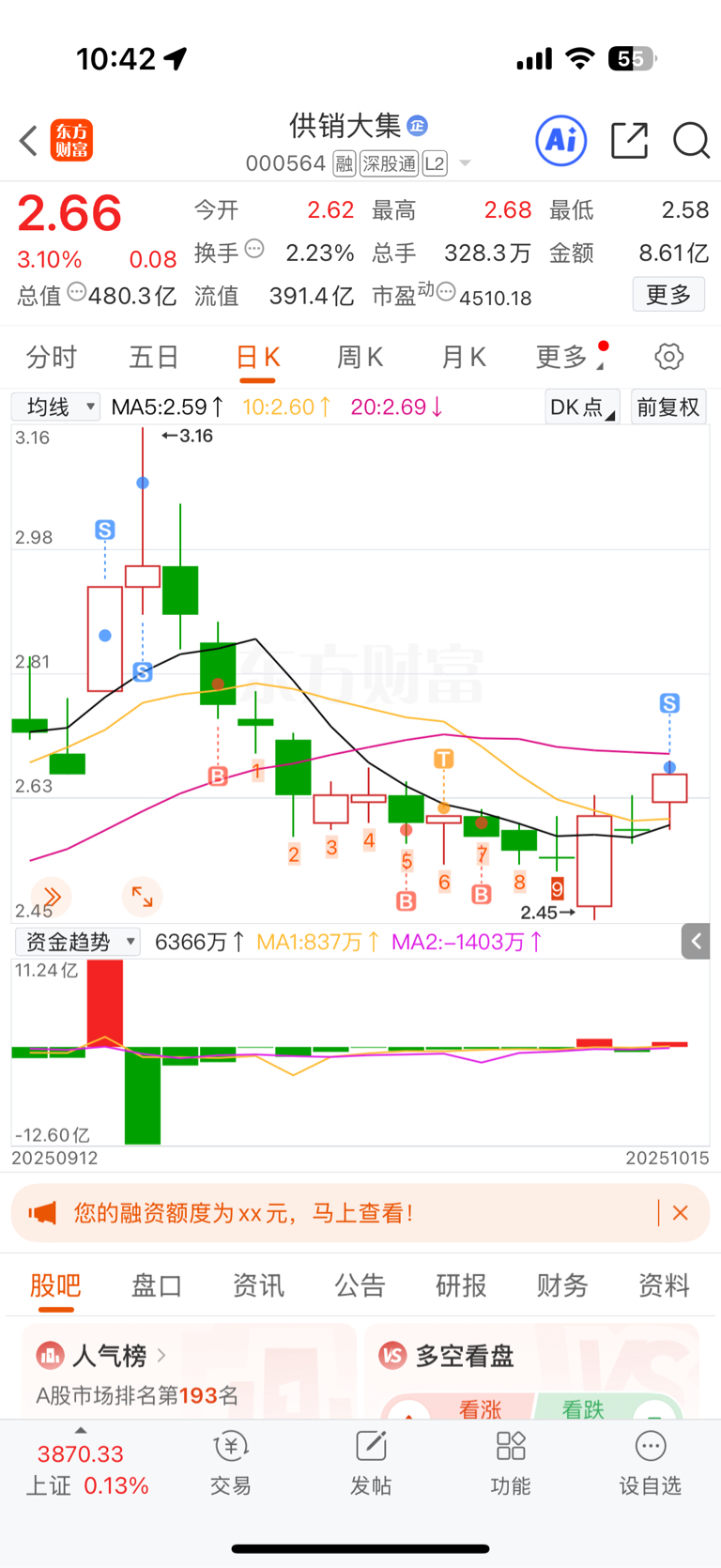Tap the 总值 info bubble icon

coord(76,293)
